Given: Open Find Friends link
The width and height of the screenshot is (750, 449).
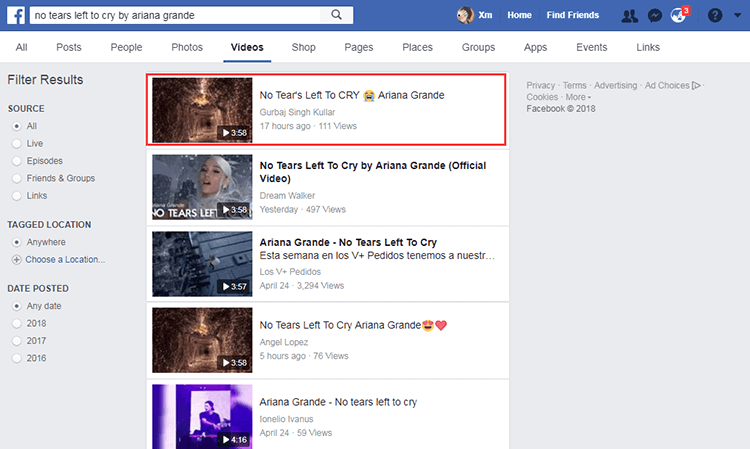Looking at the screenshot, I should (573, 15).
